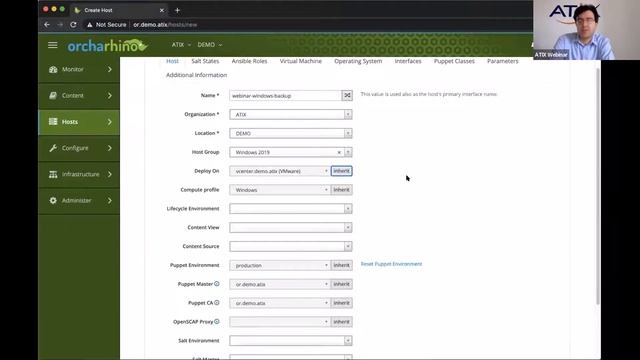Switch to the Salt States tab
The width and height of the screenshot is (640, 360).
click(205, 61)
